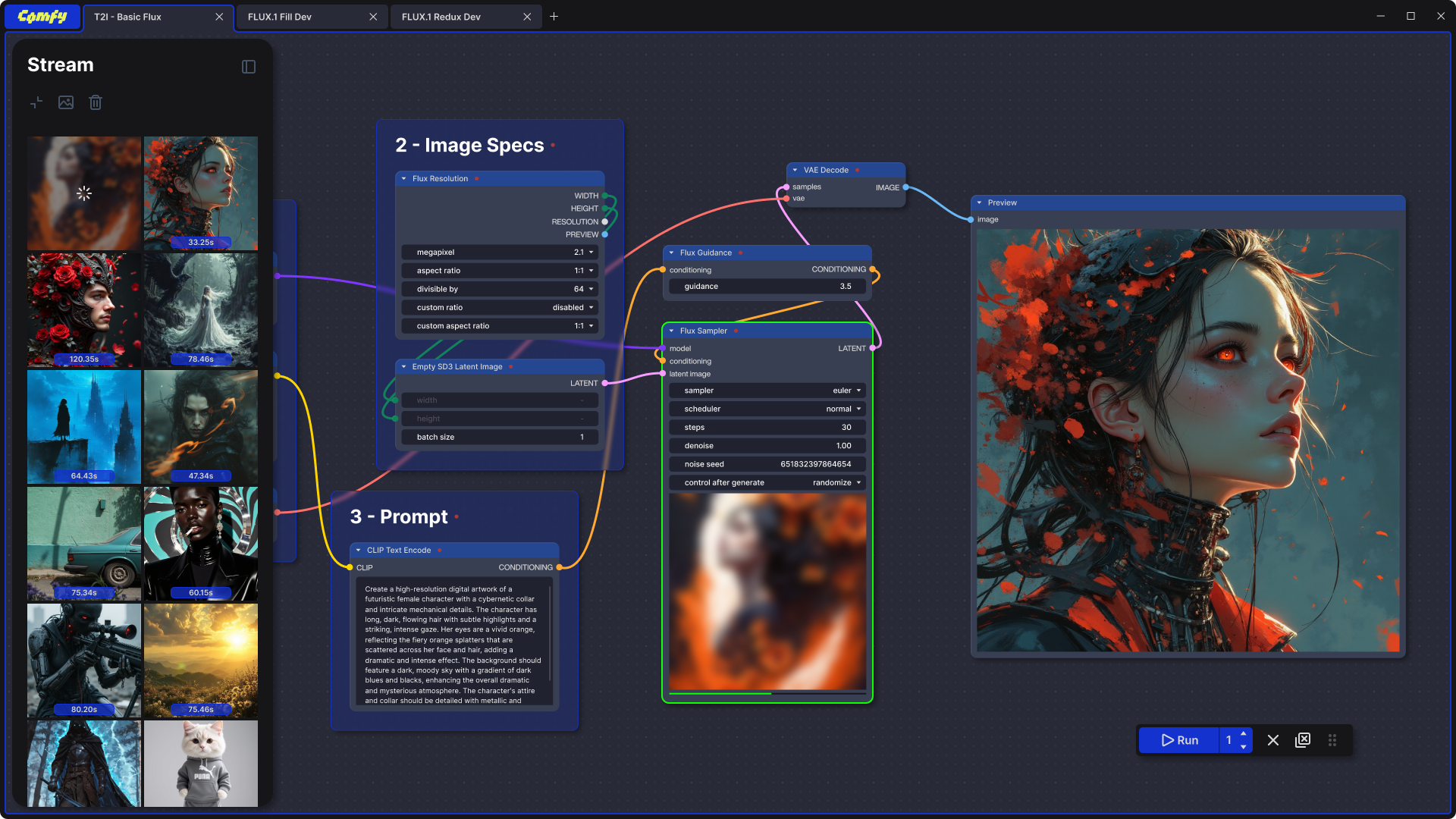Screen dimensions: 1456x819
Task: Click the steps value field showing 30
Action: point(767,428)
